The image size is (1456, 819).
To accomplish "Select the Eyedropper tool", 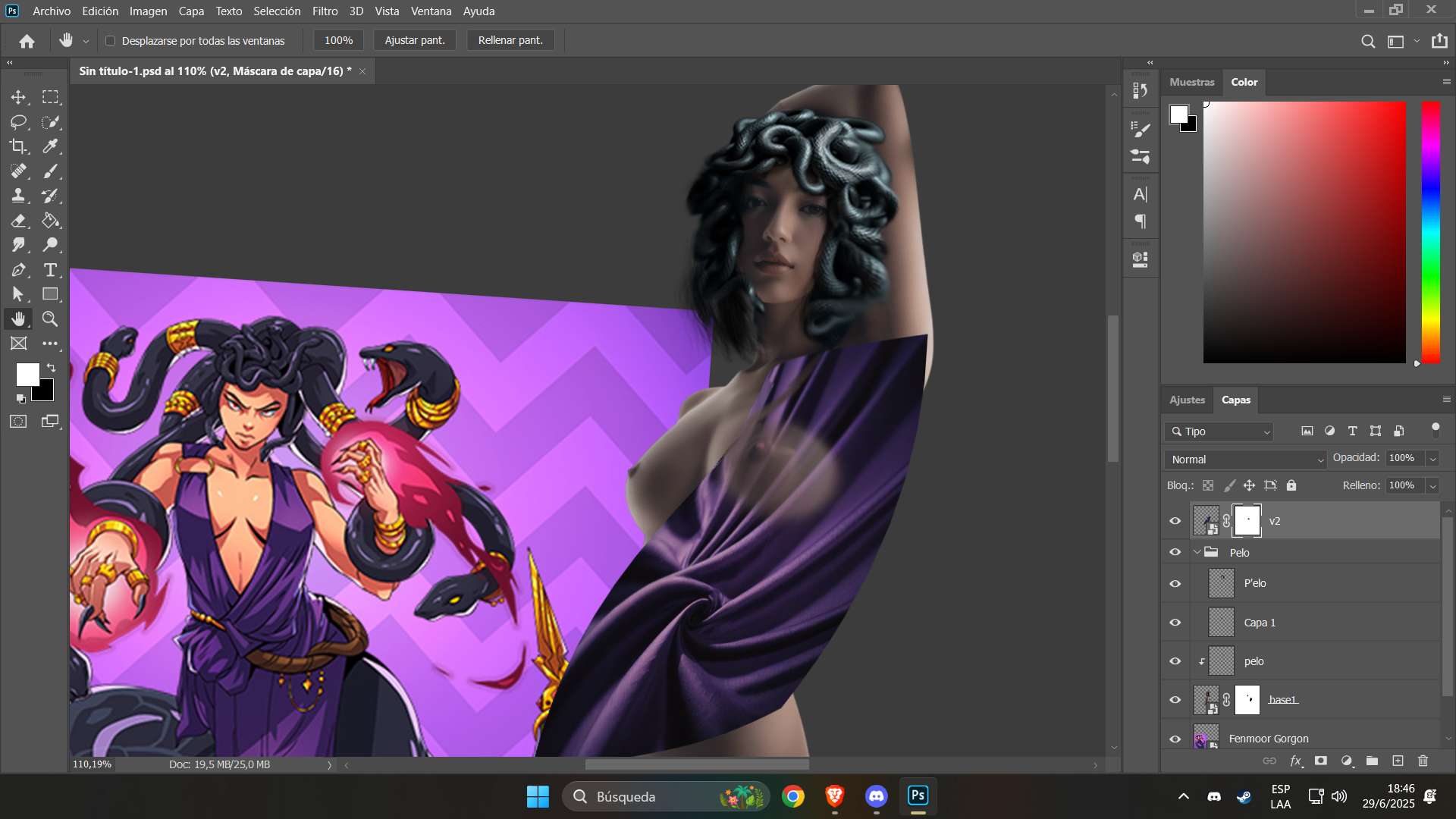I will click(x=50, y=146).
